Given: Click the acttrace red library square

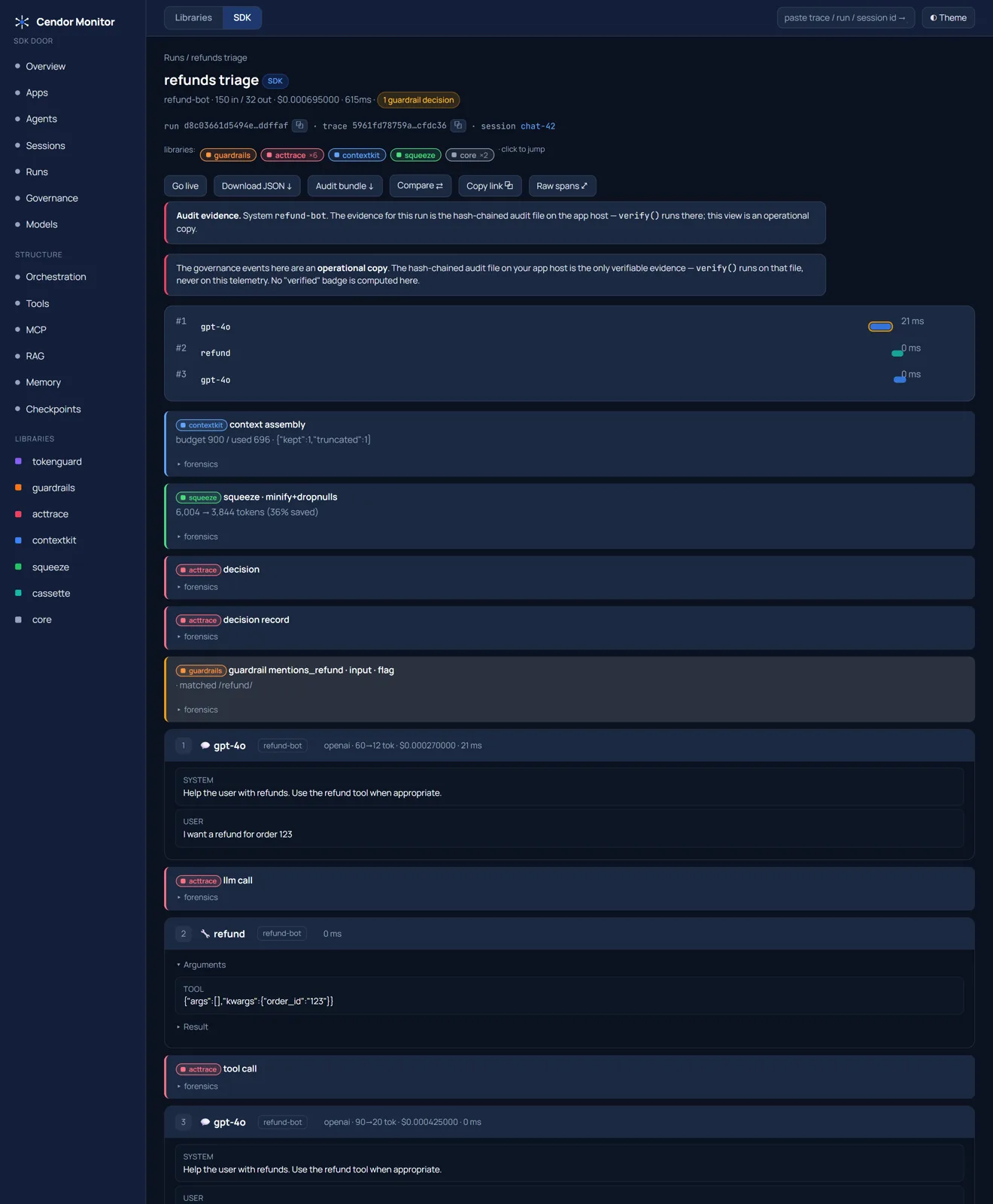Looking at the screenshot, I should click(18, 514).
